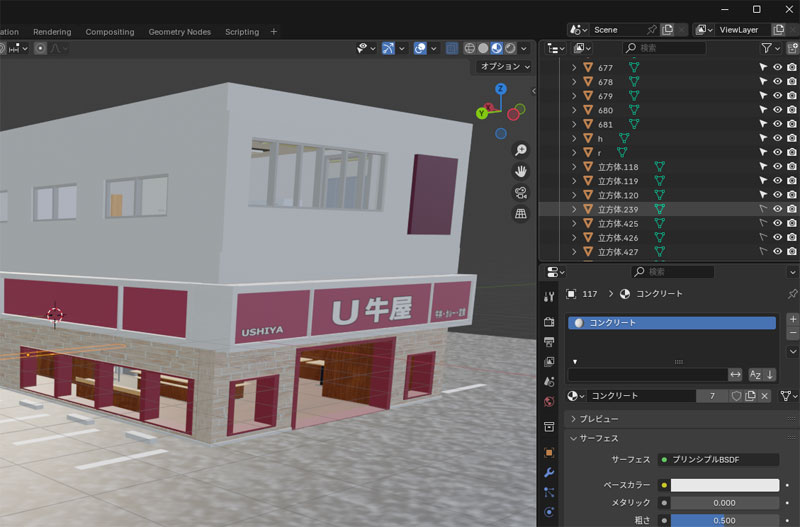Viewport: 800px width, 527px height.
Task: Open the View Layer properties tab
Action: (549, 362)
